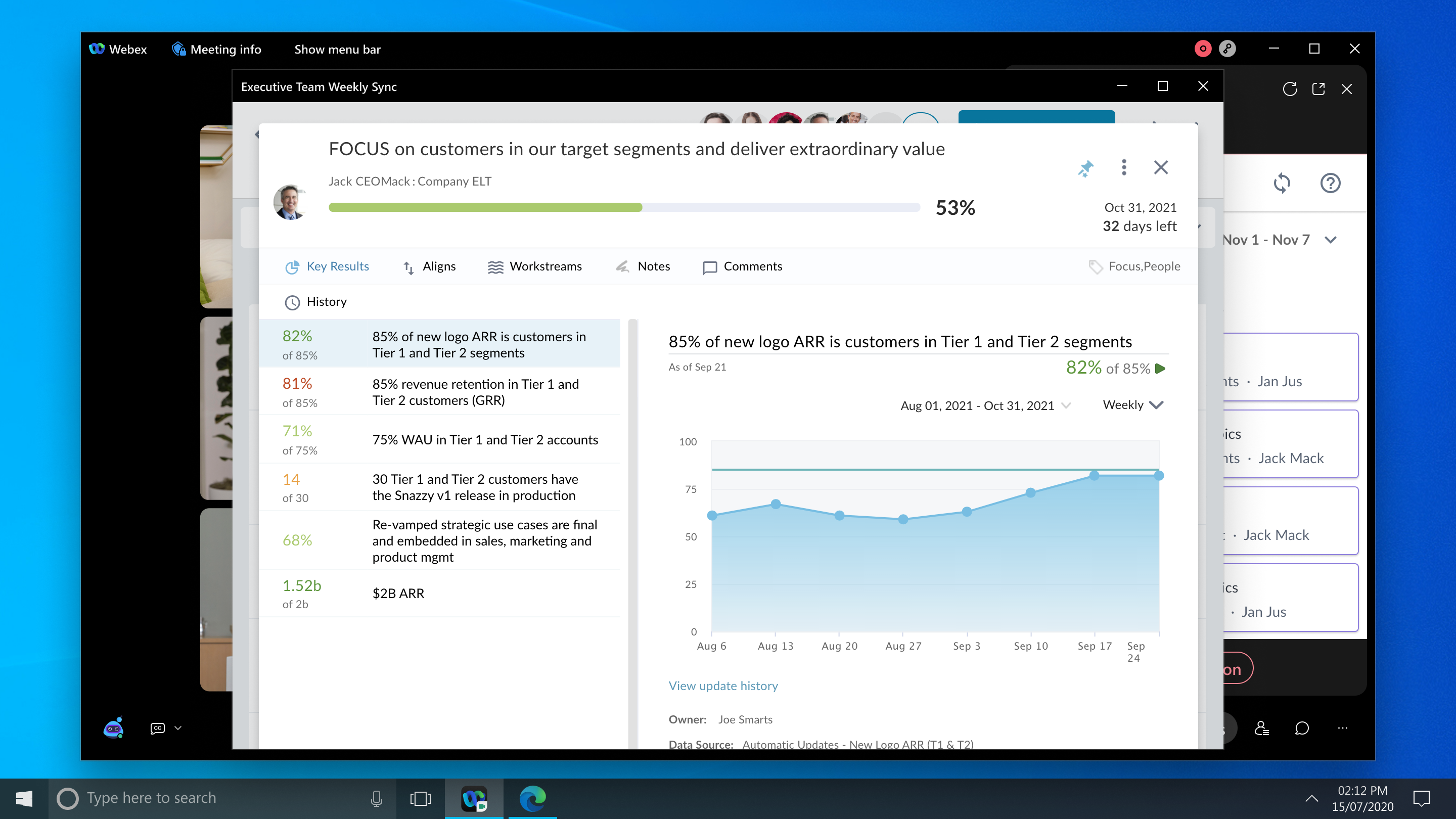1456x819 pixels.
Task: Click the Sep 17 data point on chart
Action: point(1094,476)
